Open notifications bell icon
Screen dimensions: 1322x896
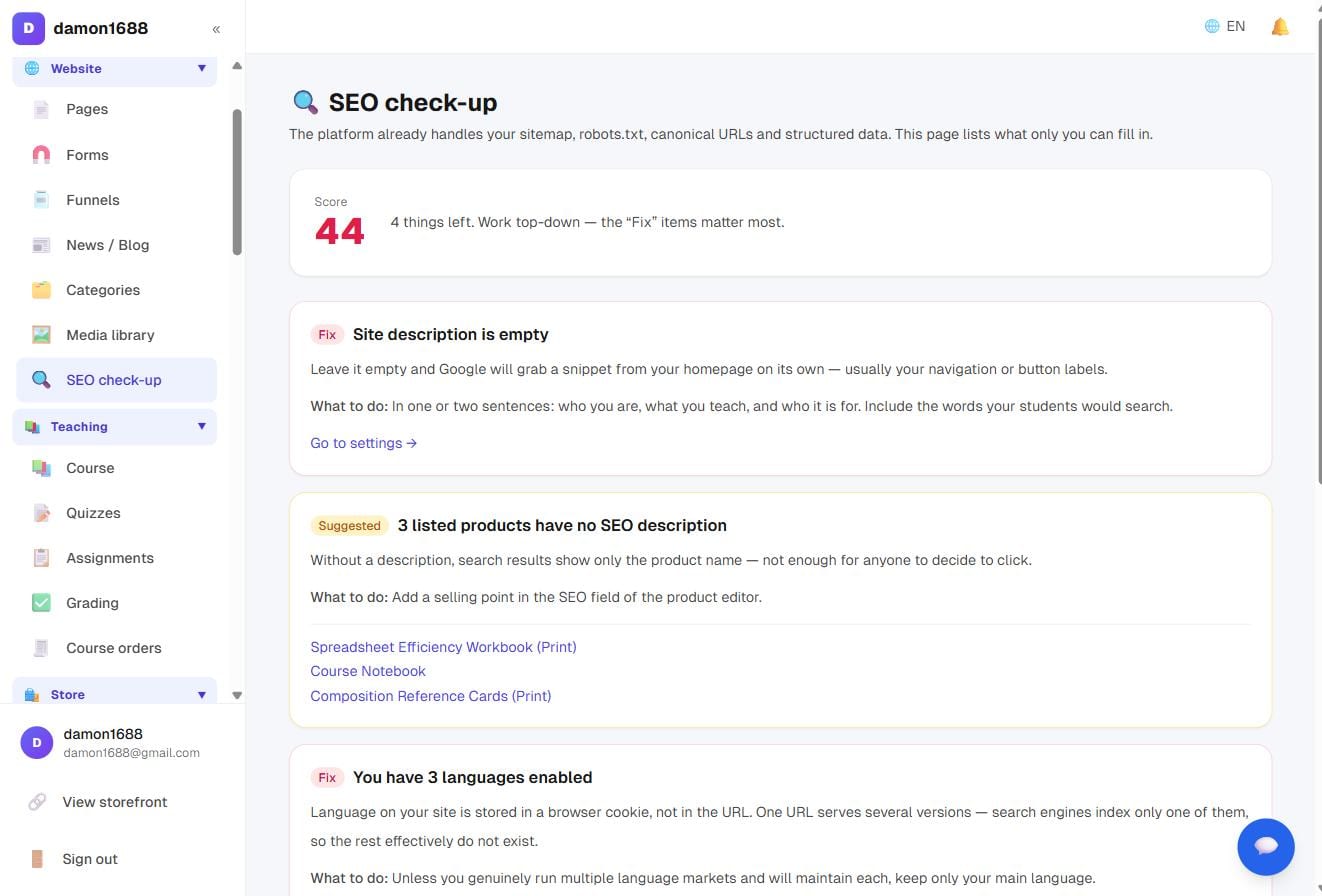(x=1280, y=27)
